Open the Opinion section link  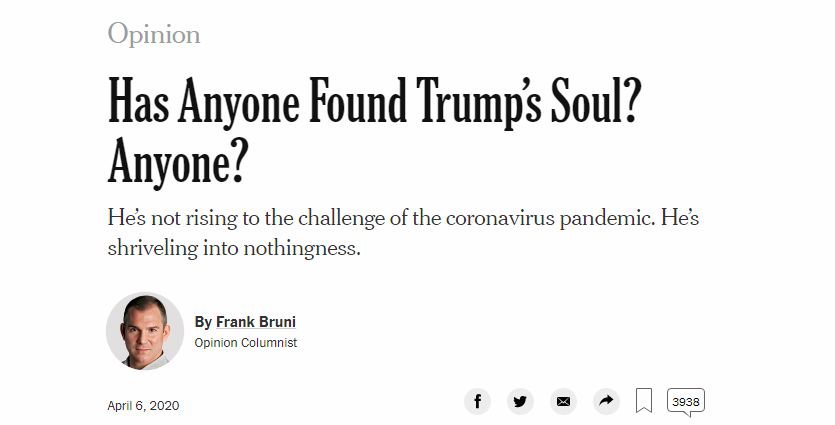(154, 35)
